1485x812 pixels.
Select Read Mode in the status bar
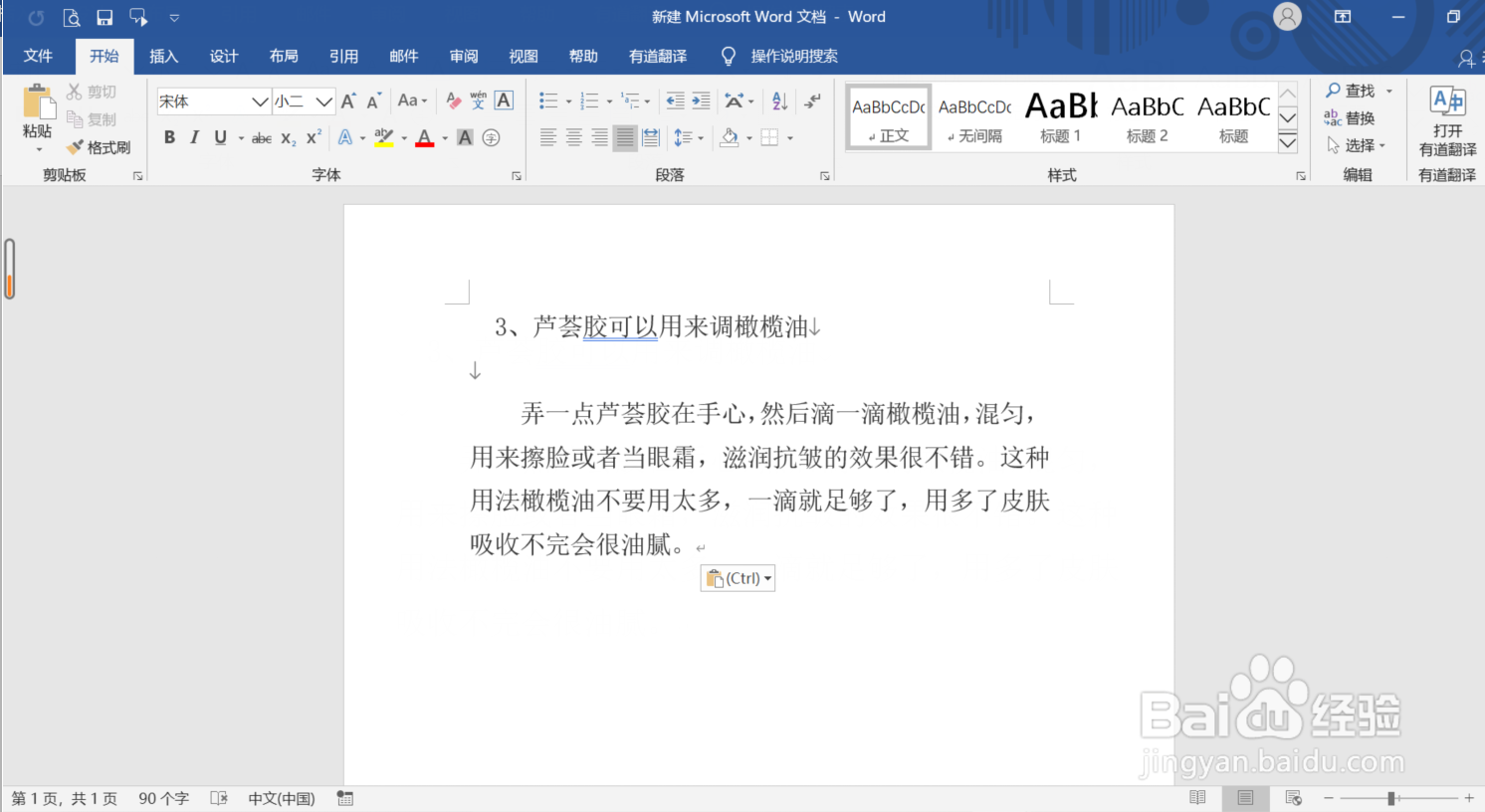(x=1197, y=797)
